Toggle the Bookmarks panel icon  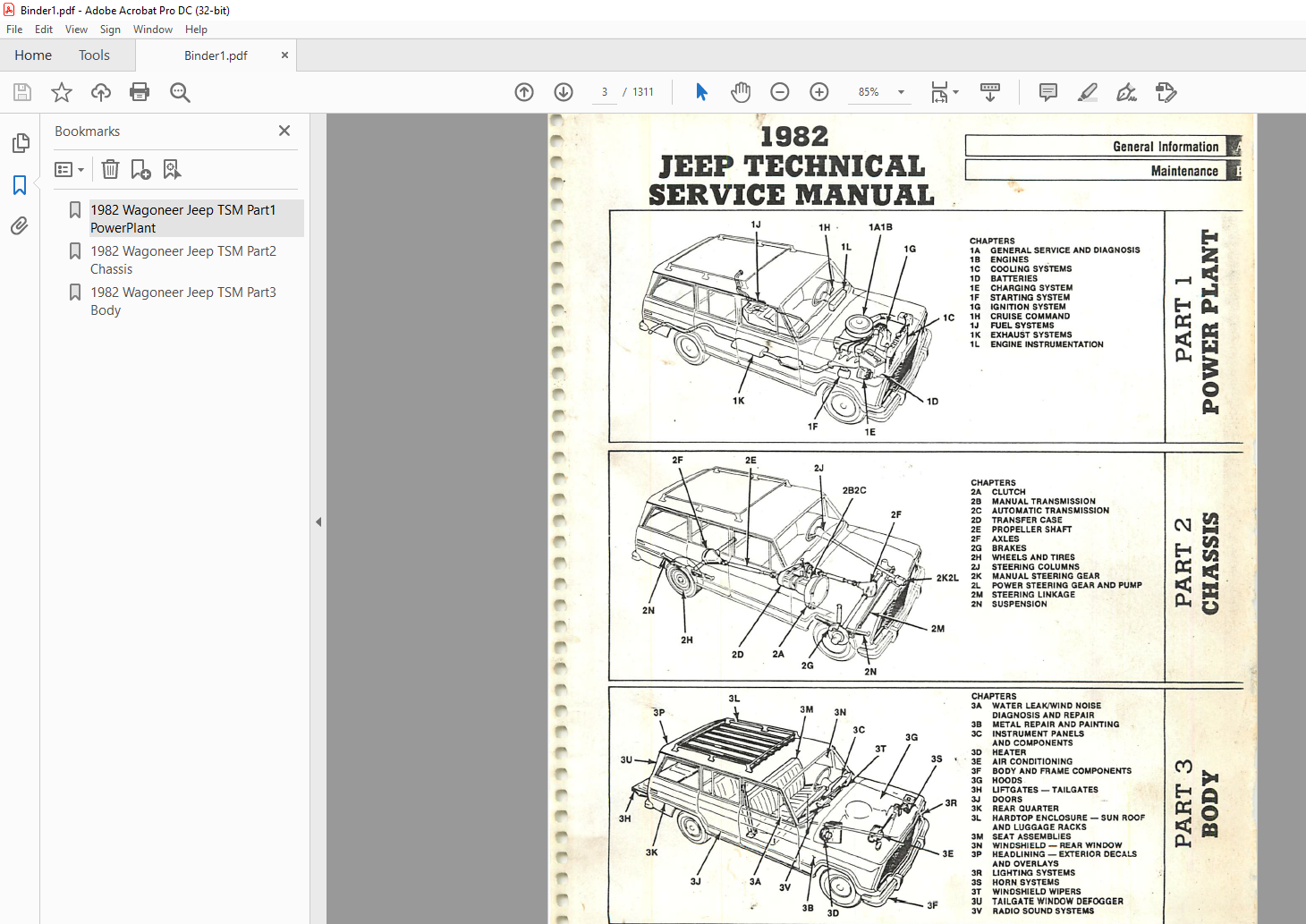coord(20,185)
